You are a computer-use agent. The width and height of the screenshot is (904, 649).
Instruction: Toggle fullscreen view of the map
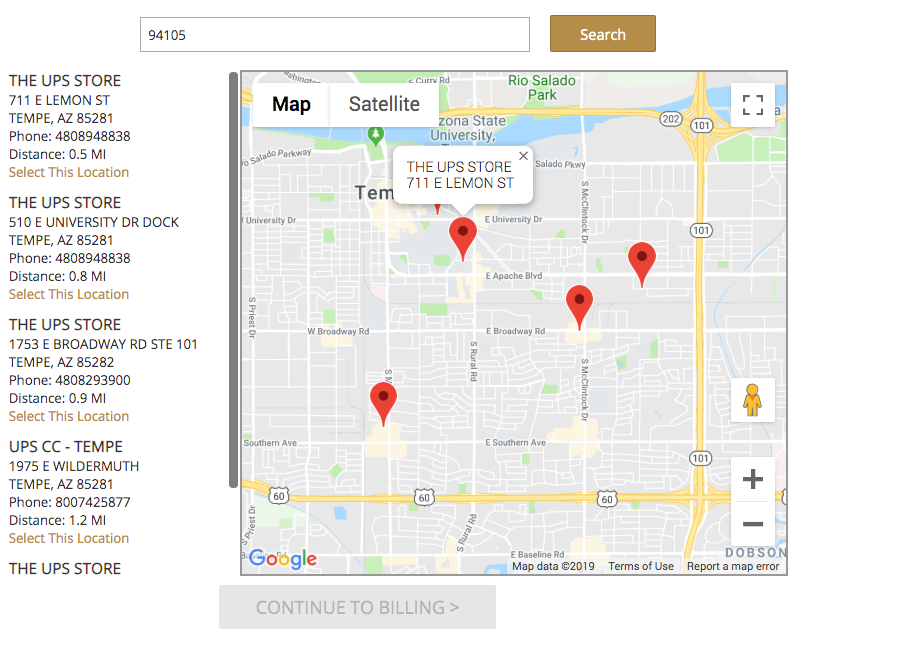click(752, 105)
